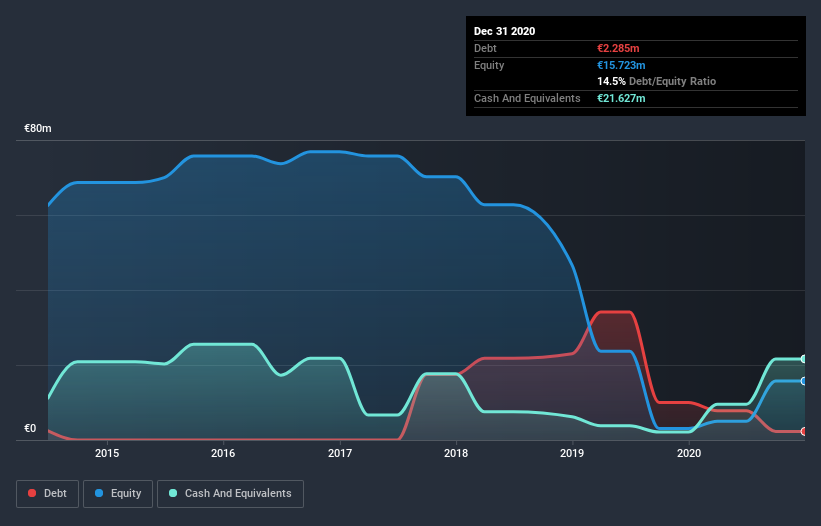Select the 2017 label on the x-axis
Viewport: 821px width, 526px height.
[340, 453]
